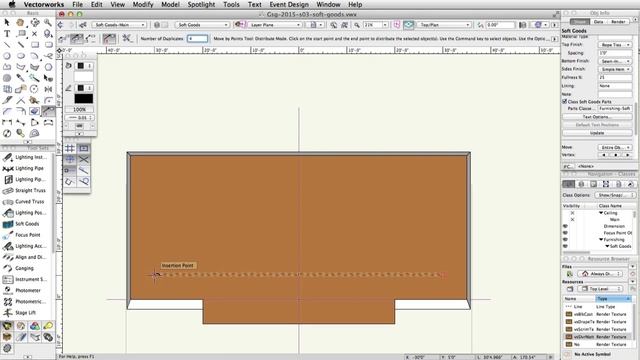The image size is (640, 360).
Task: Collapse the Ceiling class tree
Action: 601,213
